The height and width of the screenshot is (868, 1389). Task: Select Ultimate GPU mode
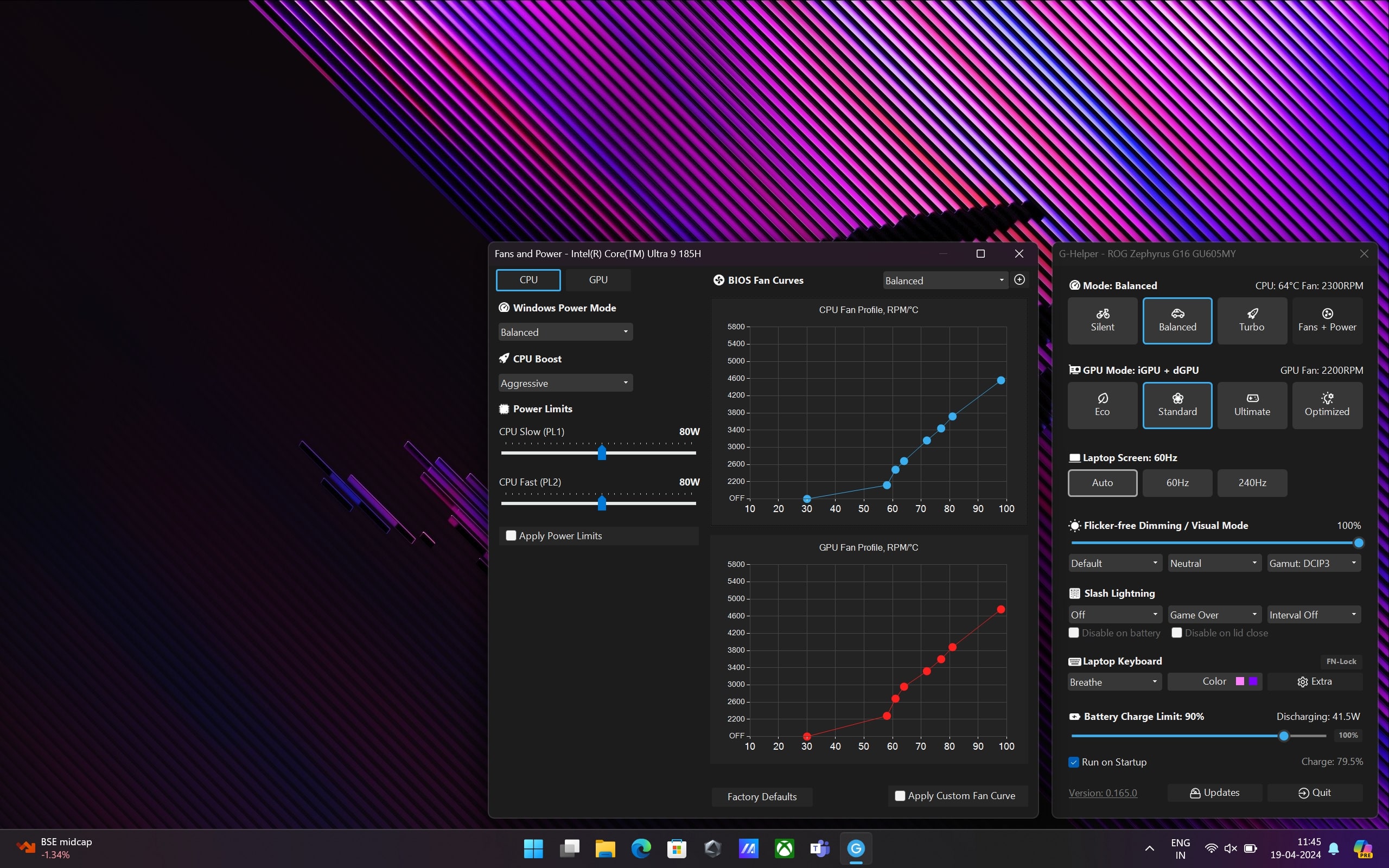tap(1252, 405)
